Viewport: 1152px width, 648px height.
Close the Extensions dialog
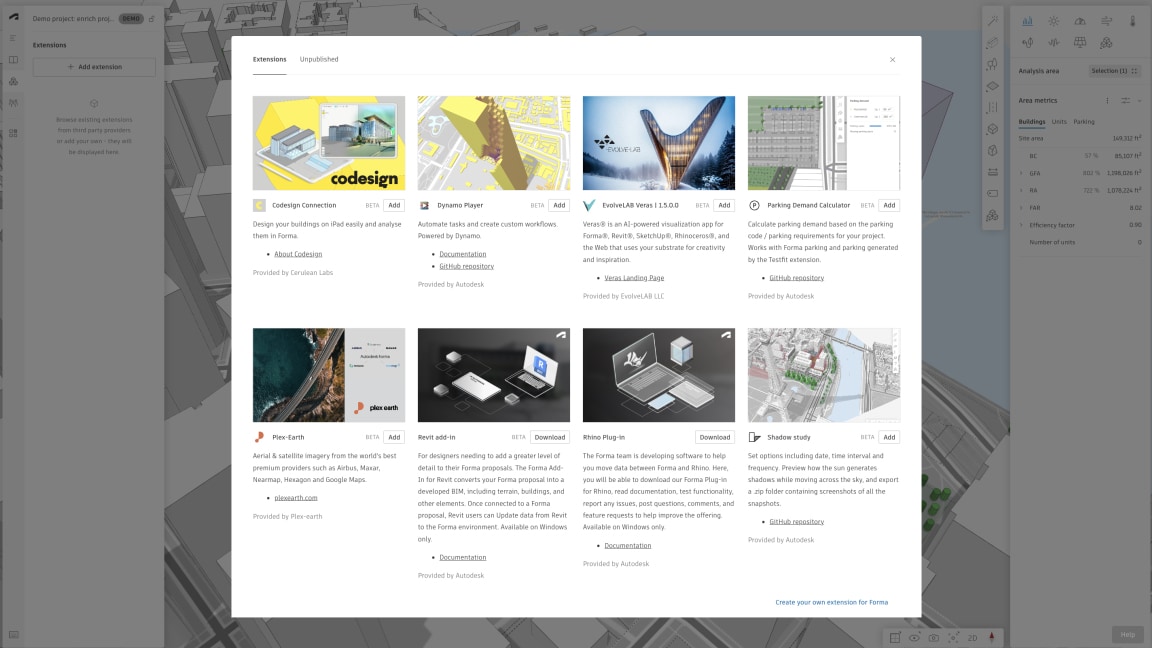892,60
